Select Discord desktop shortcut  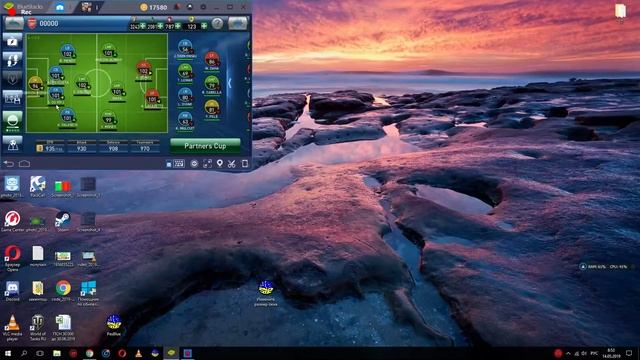12,291
